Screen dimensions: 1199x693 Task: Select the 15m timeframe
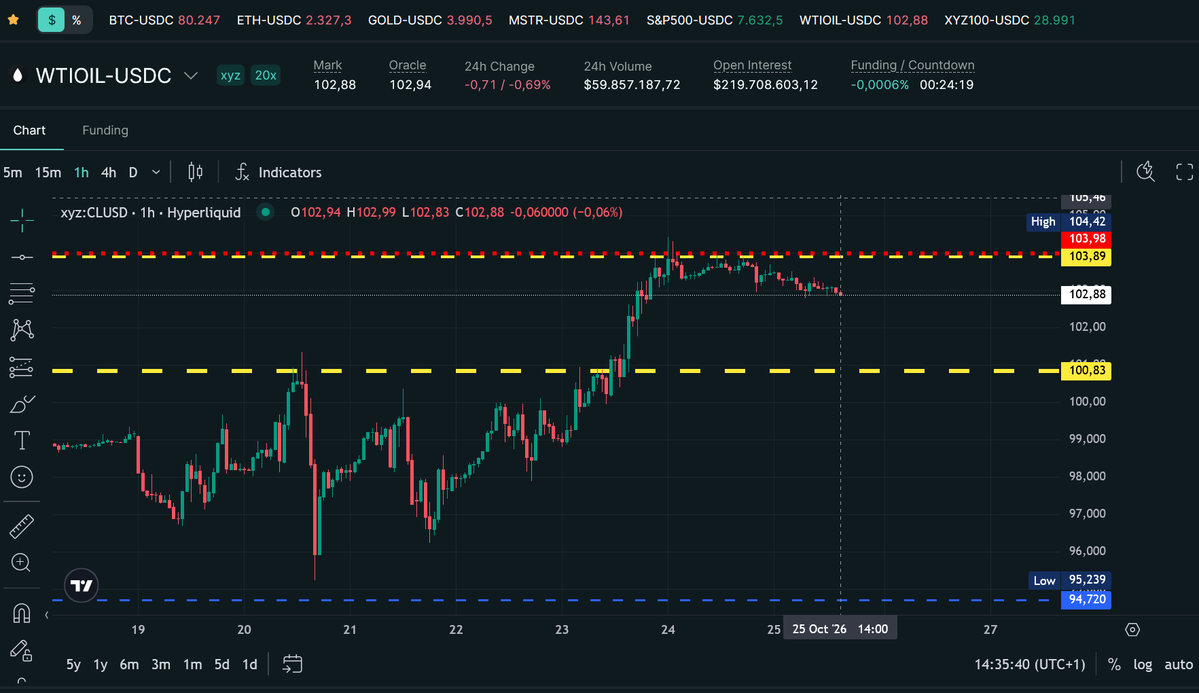pos(47,172)
